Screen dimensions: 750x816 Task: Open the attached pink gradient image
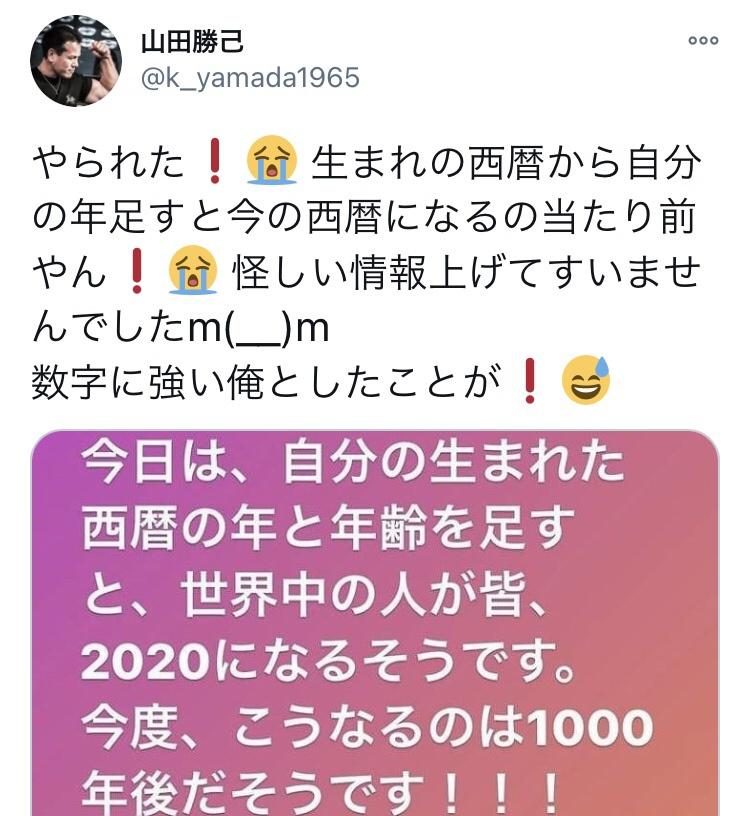[x=375, y=623]
